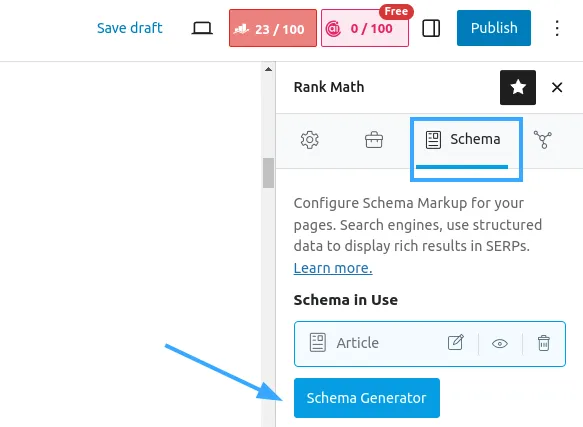Click the Rank Math star pin button
The width and height of the screenshot is (583, 427).
(518, 87)
